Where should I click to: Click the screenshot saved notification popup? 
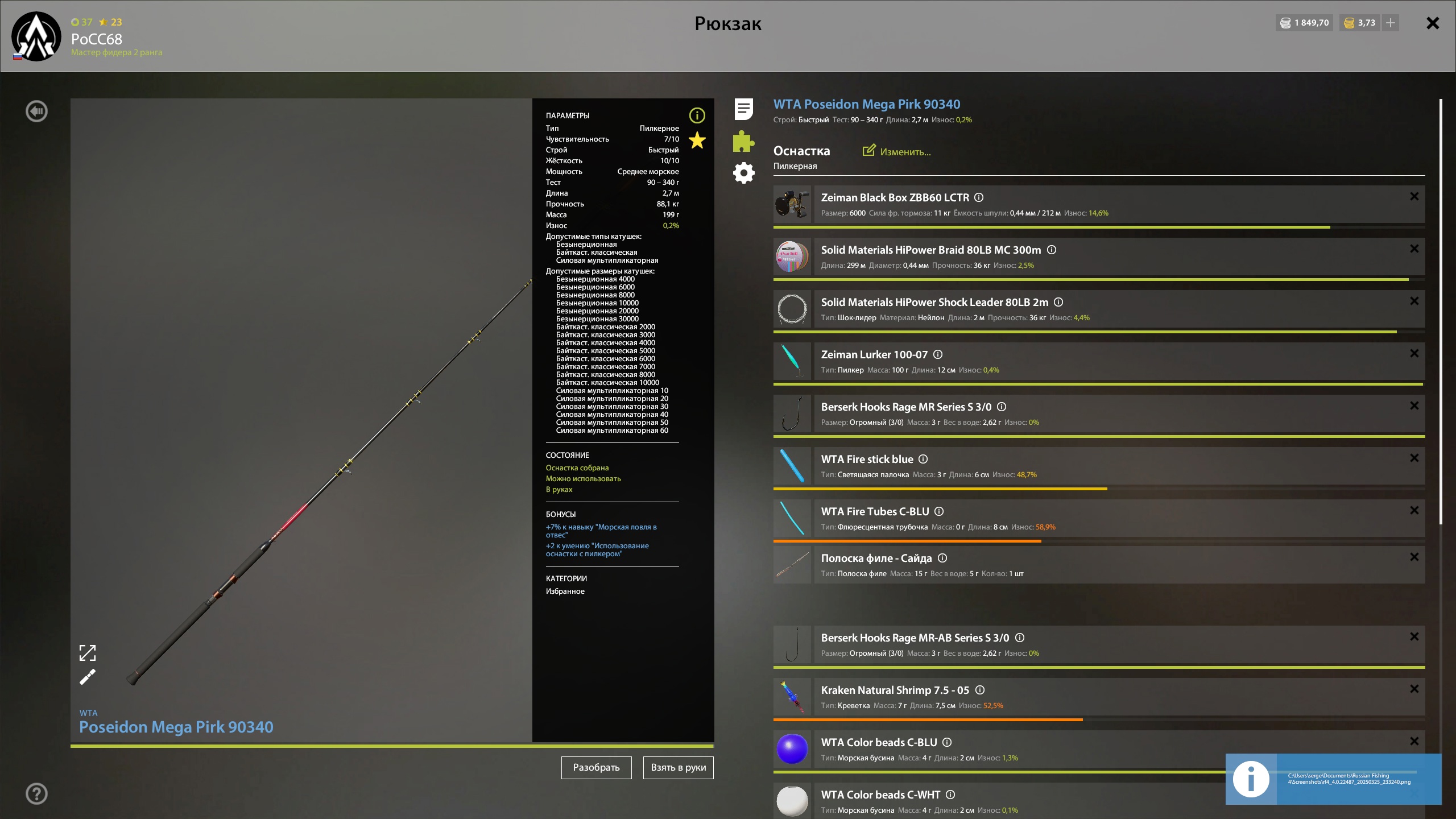[1334, 779]
